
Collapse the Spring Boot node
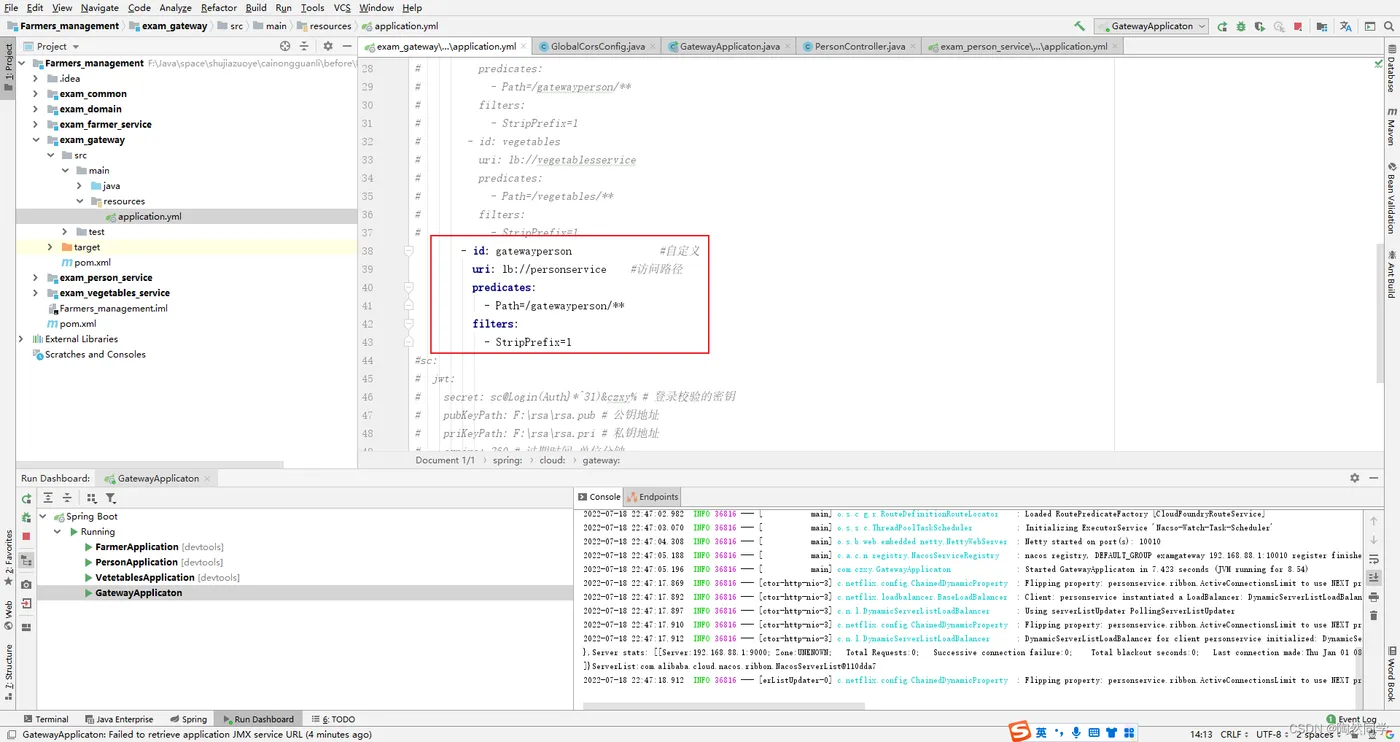pos(43,517)
